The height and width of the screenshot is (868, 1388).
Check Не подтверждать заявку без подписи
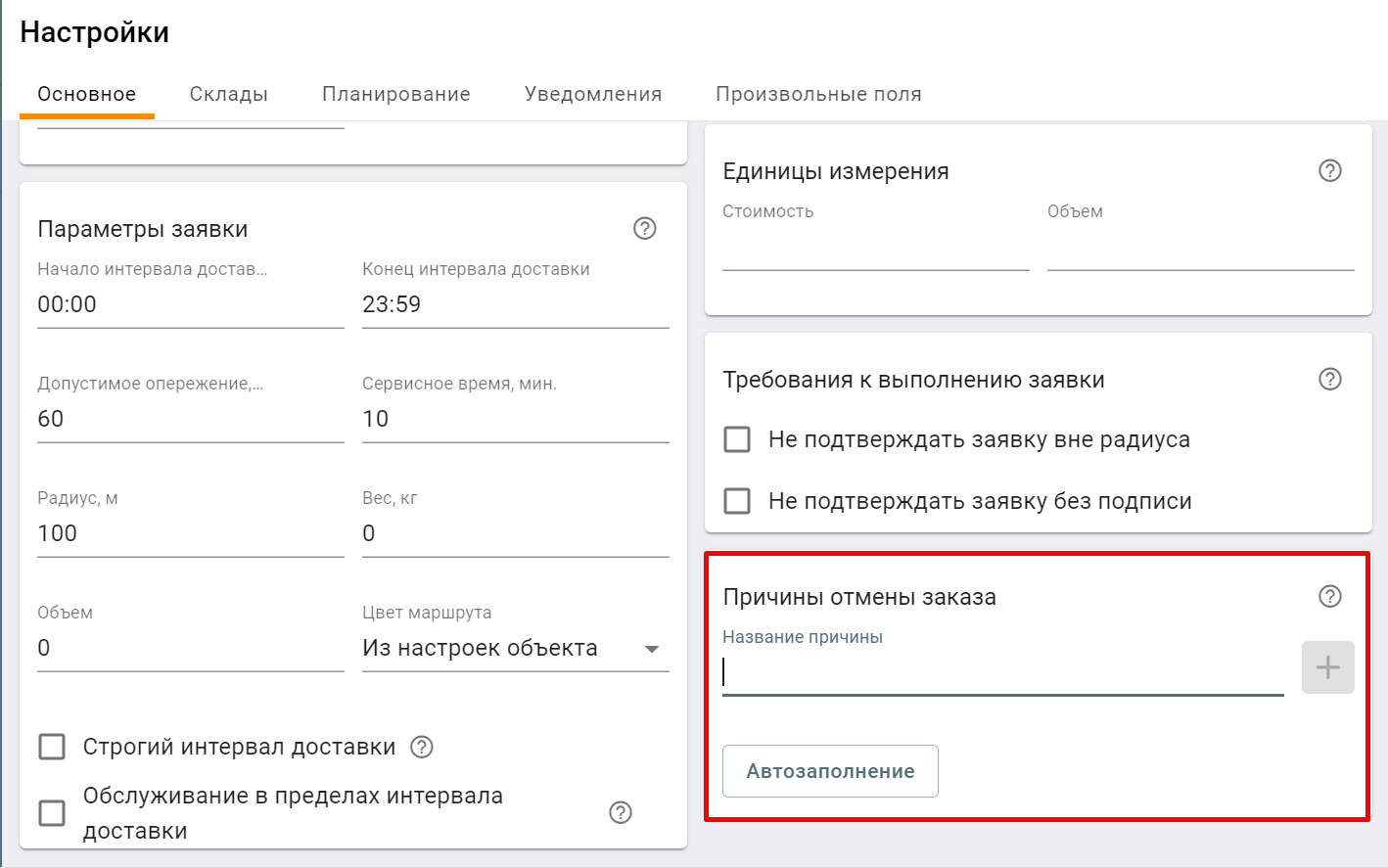(737, 501)
